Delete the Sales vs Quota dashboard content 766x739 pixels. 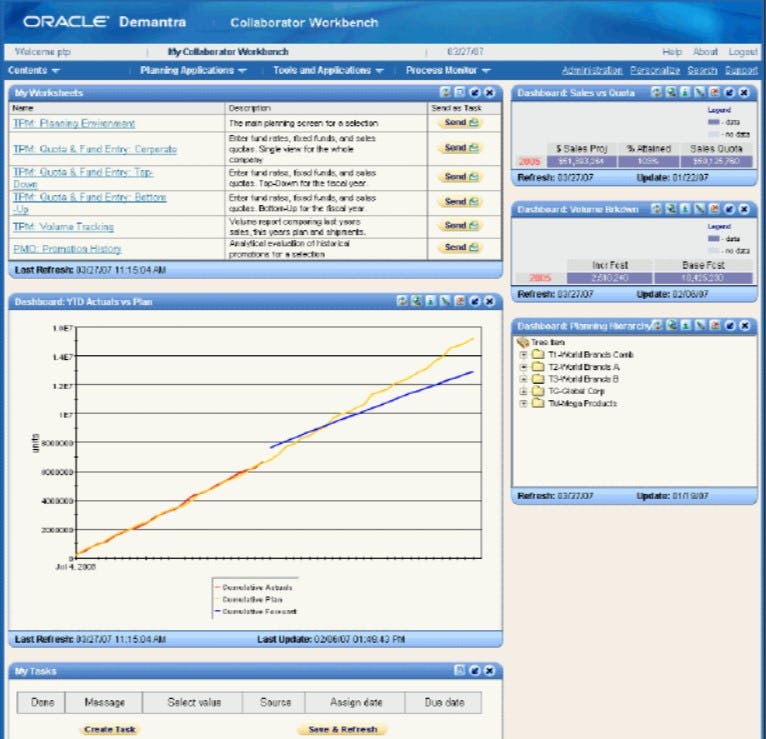[x=714, y=92]
